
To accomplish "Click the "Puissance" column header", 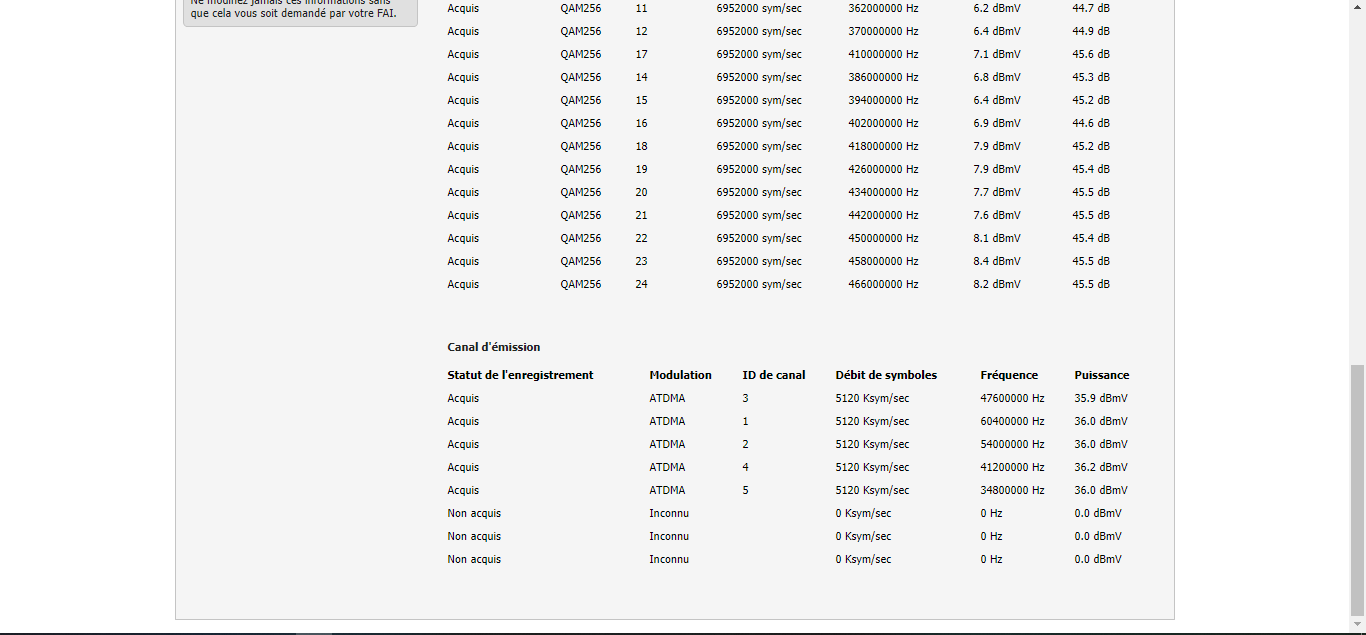I will [x=1101, y=375].
